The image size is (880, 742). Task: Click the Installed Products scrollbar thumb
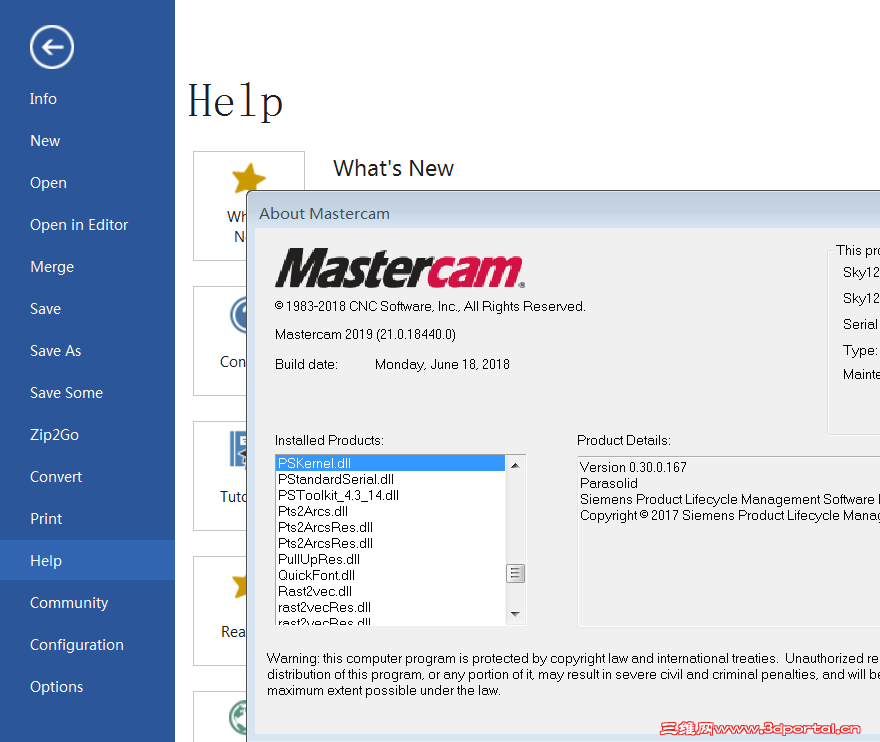point(515,574)
